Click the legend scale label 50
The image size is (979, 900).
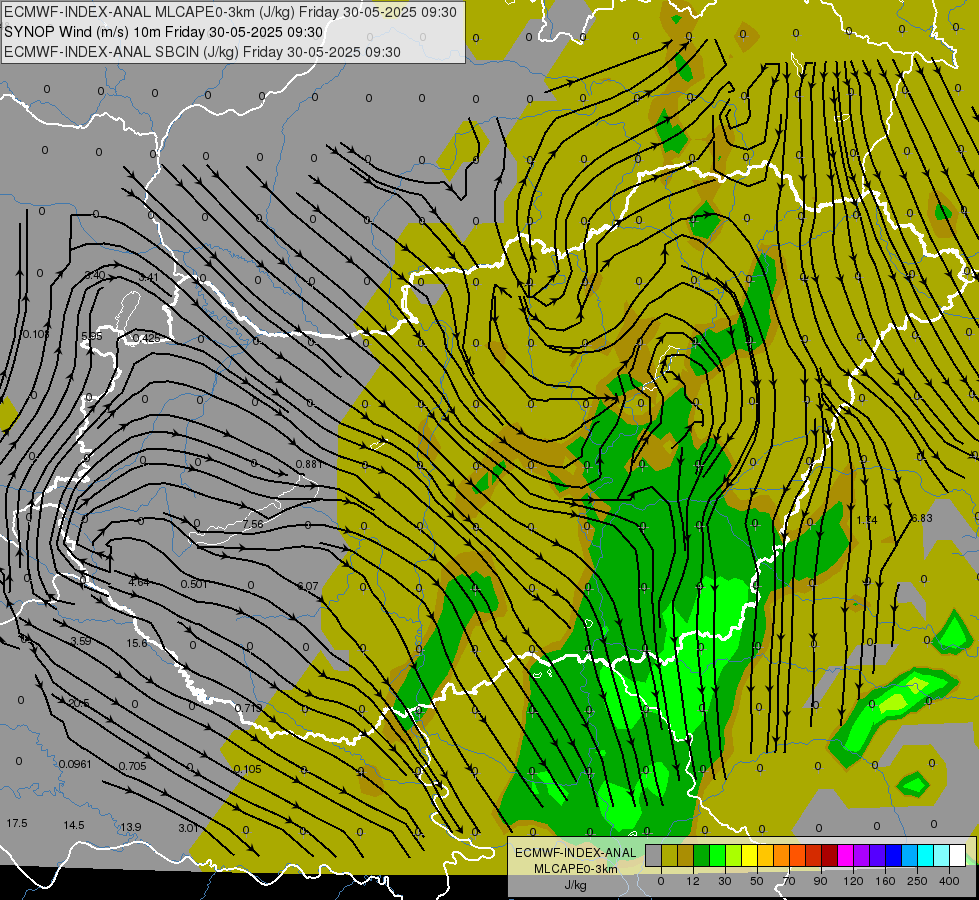click(757, 881)
